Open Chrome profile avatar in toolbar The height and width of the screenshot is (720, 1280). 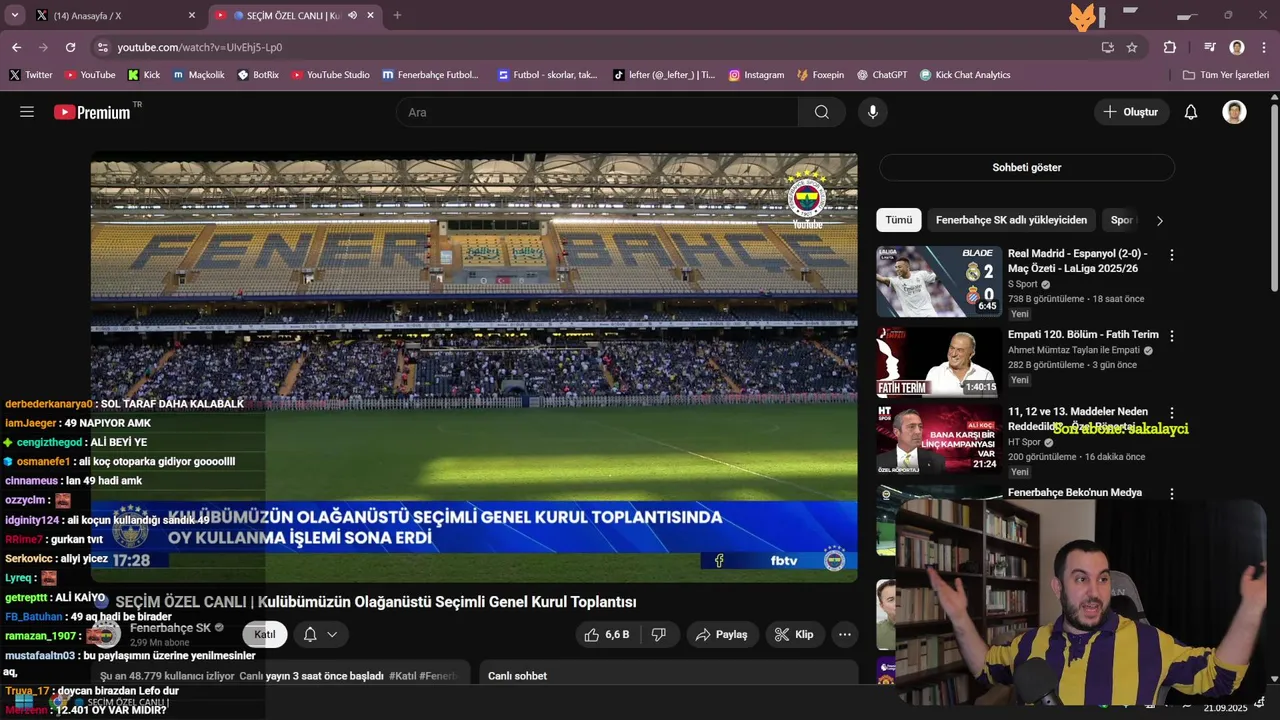[x=1237, y=47]
